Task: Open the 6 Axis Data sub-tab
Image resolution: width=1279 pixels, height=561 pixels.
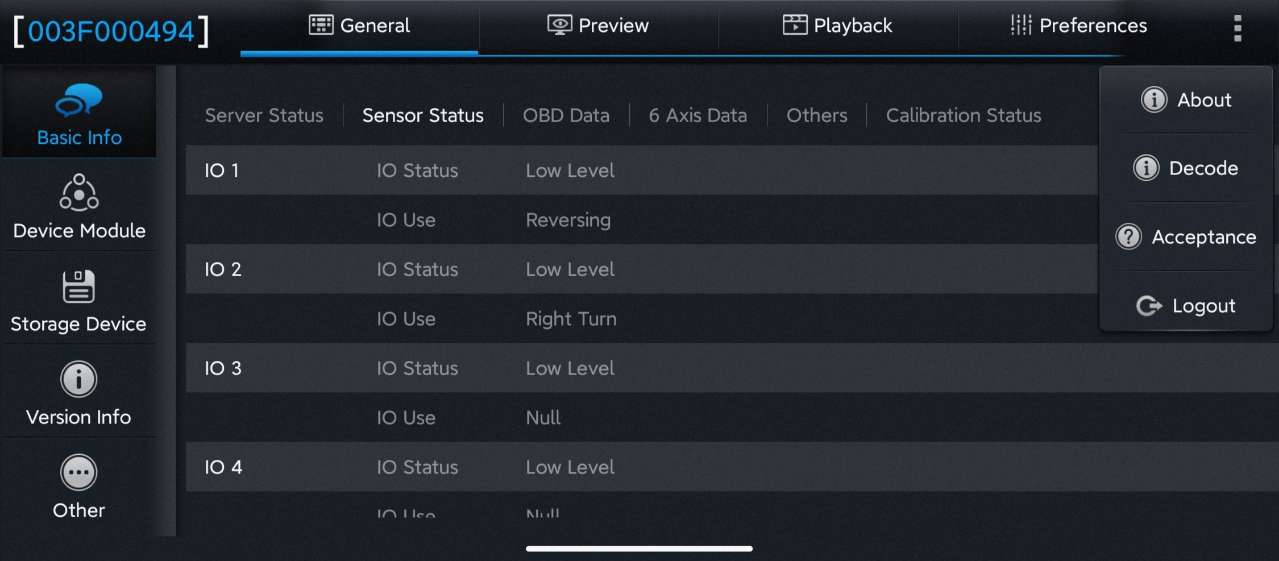Action: click(x=698, y=116)
